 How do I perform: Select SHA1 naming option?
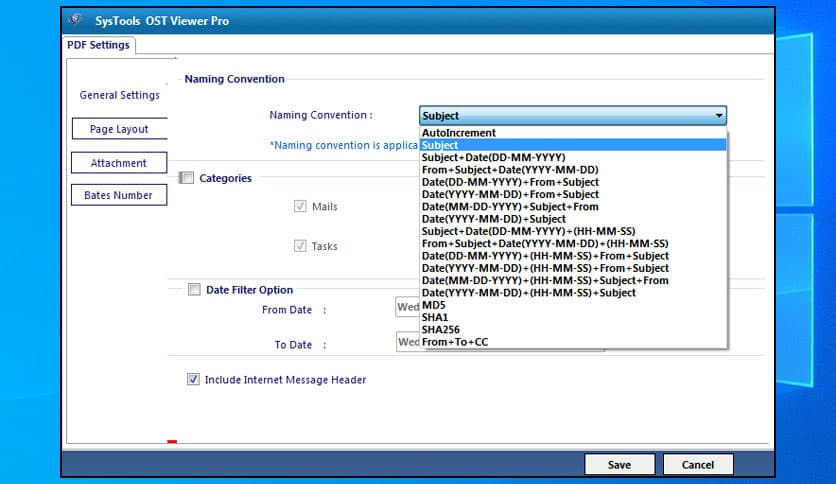click(x=573, y=317)
